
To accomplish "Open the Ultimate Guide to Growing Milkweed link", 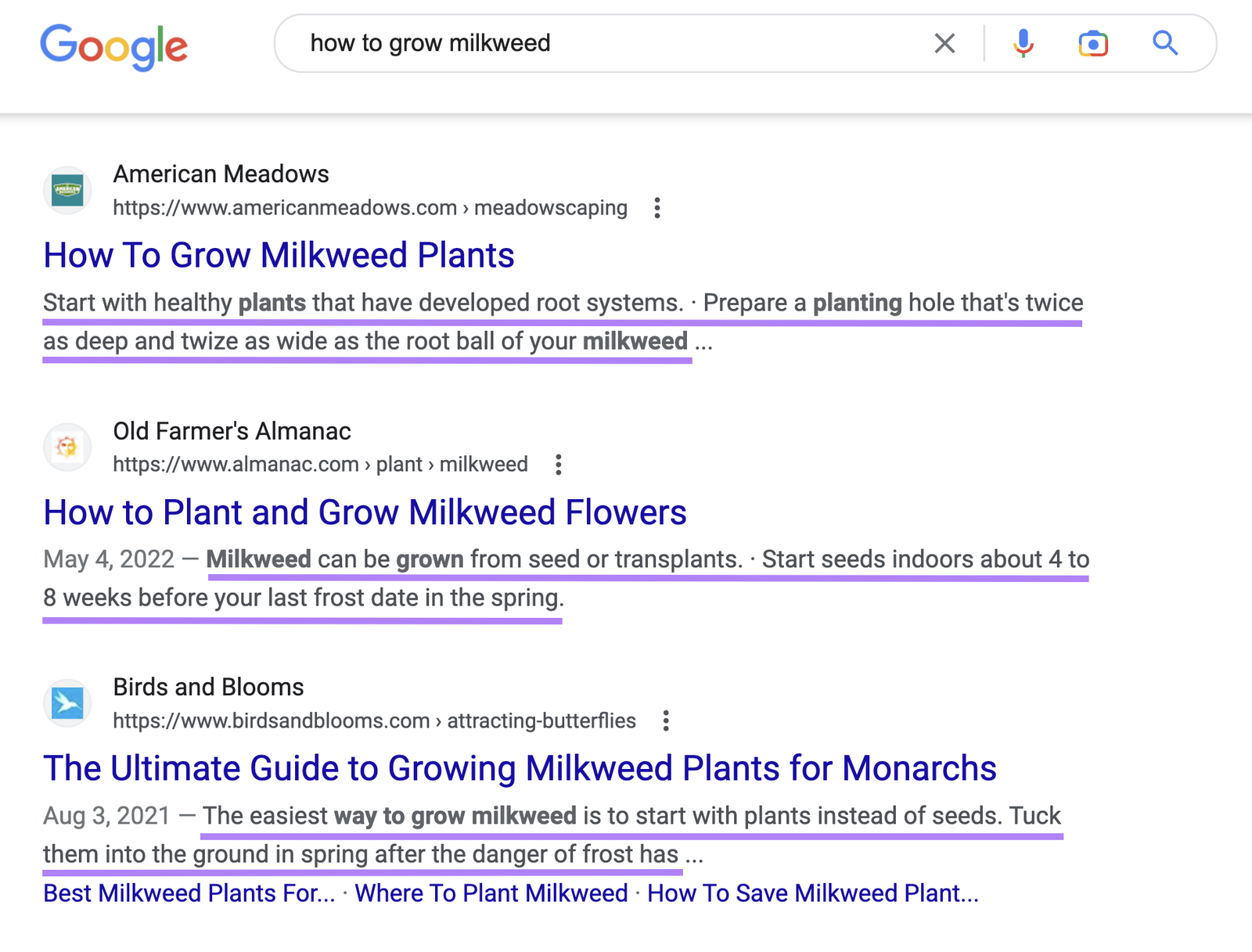I will pyautogui.click(x=520, y=768).
